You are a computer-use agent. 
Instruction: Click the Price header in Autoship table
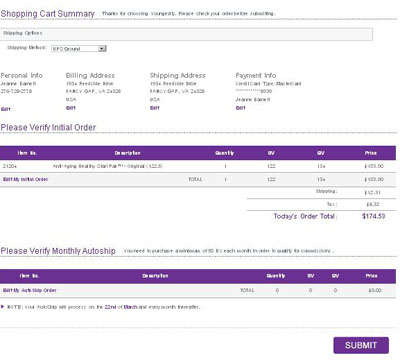point(371,276)
